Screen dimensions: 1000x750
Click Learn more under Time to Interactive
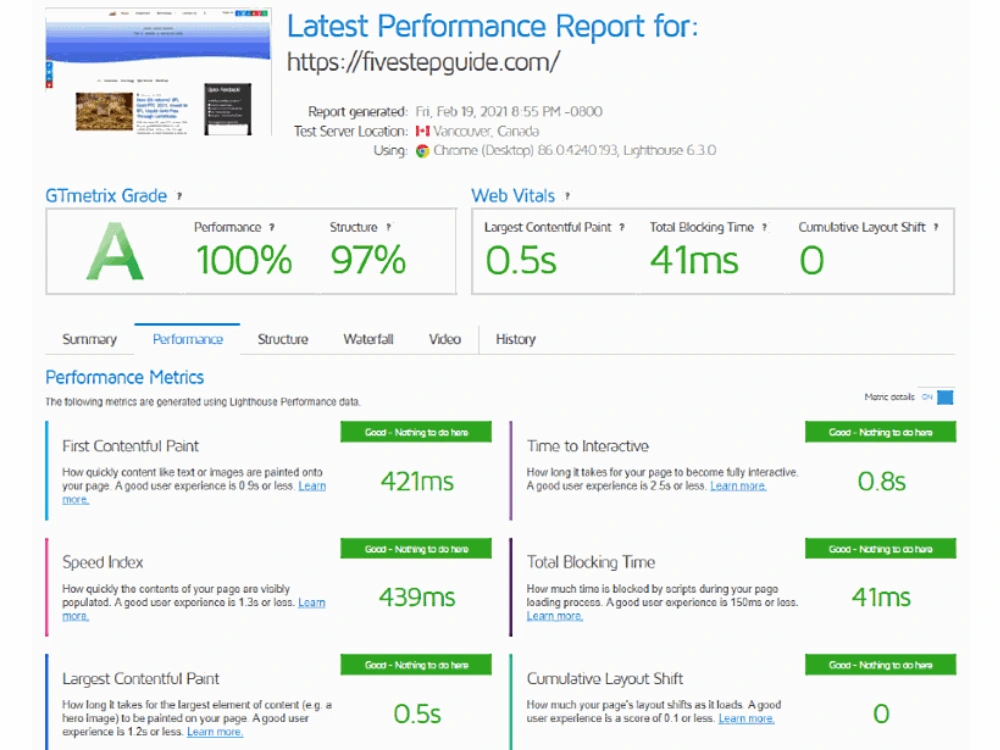pyautogui.click(x=737, y=485)
